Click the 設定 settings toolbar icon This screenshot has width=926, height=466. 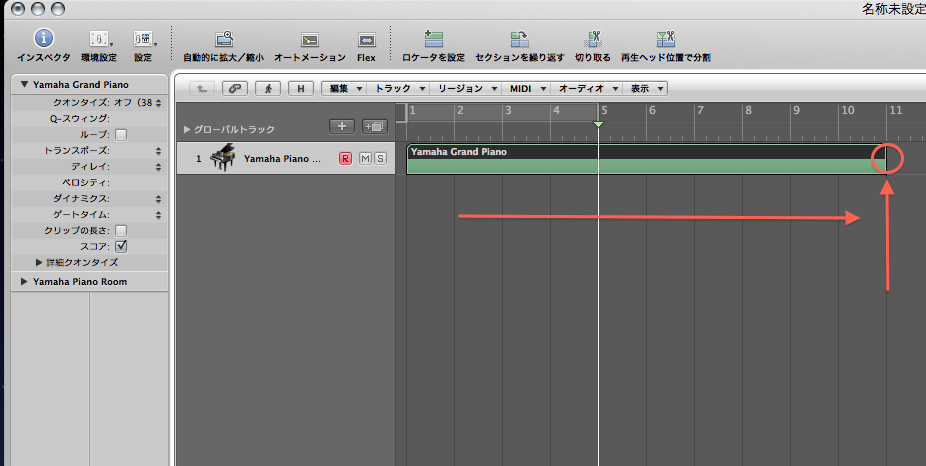click(x=143, y=39)
